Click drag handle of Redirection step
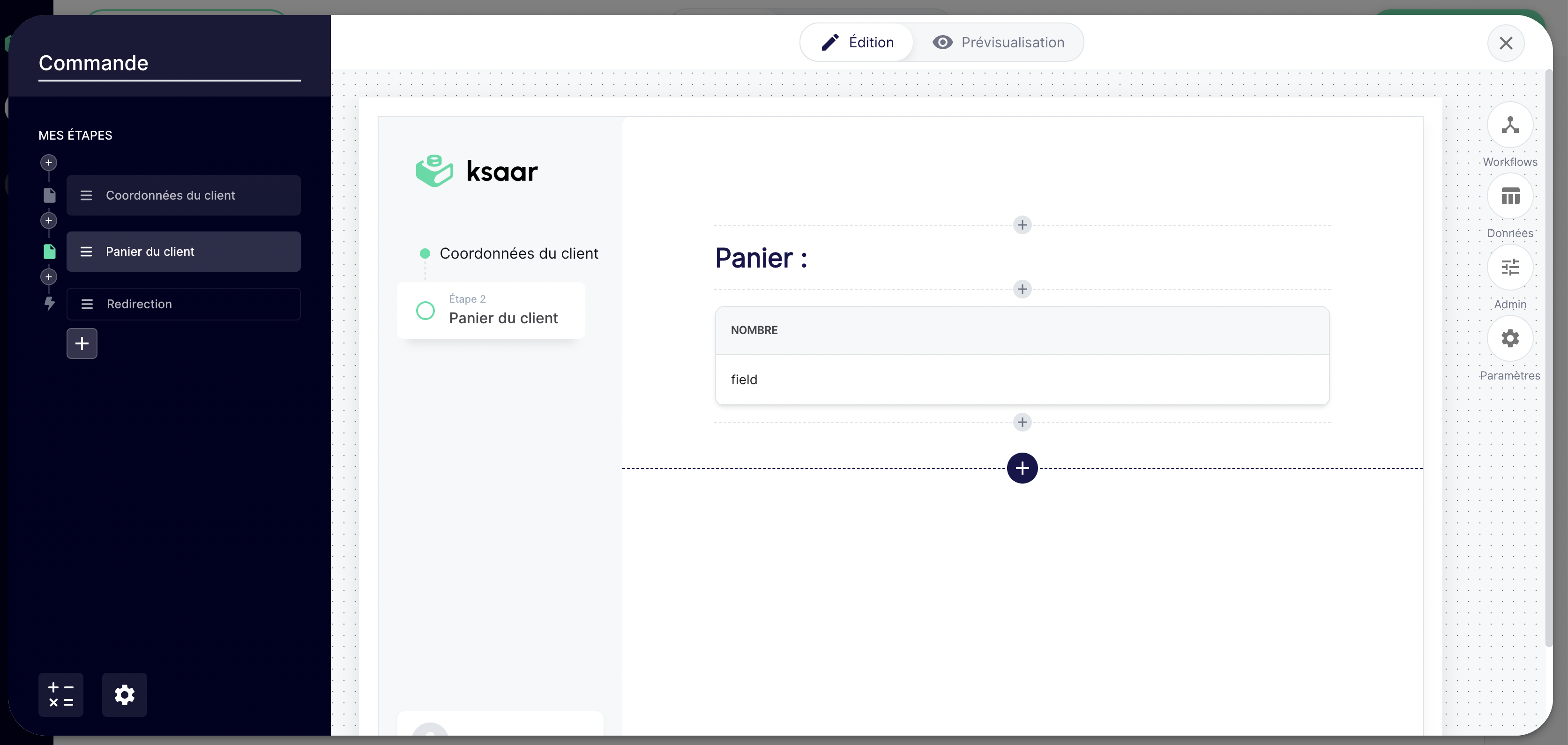 pos(87,304)
